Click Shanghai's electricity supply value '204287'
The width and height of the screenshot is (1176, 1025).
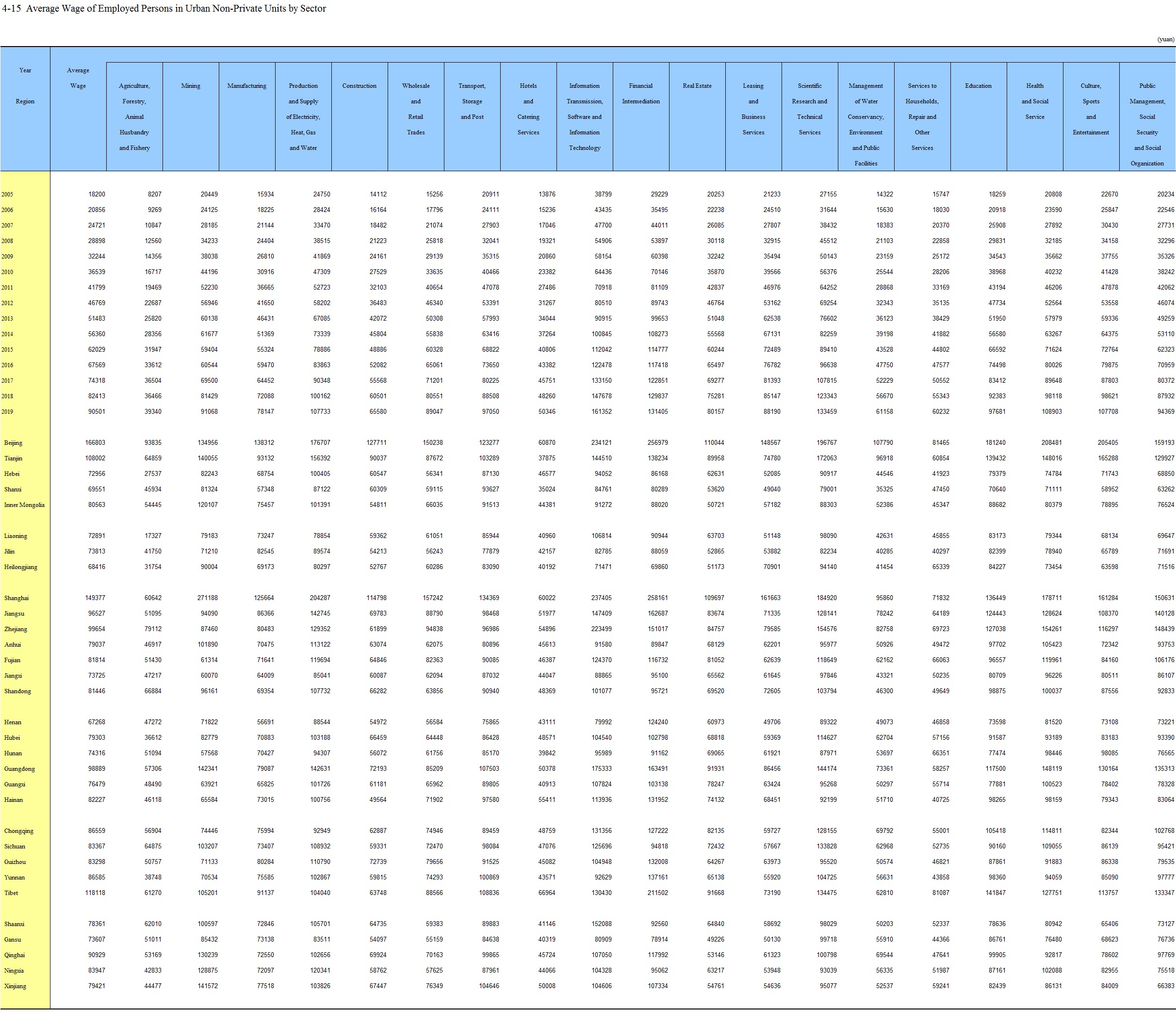pos(320,598)
